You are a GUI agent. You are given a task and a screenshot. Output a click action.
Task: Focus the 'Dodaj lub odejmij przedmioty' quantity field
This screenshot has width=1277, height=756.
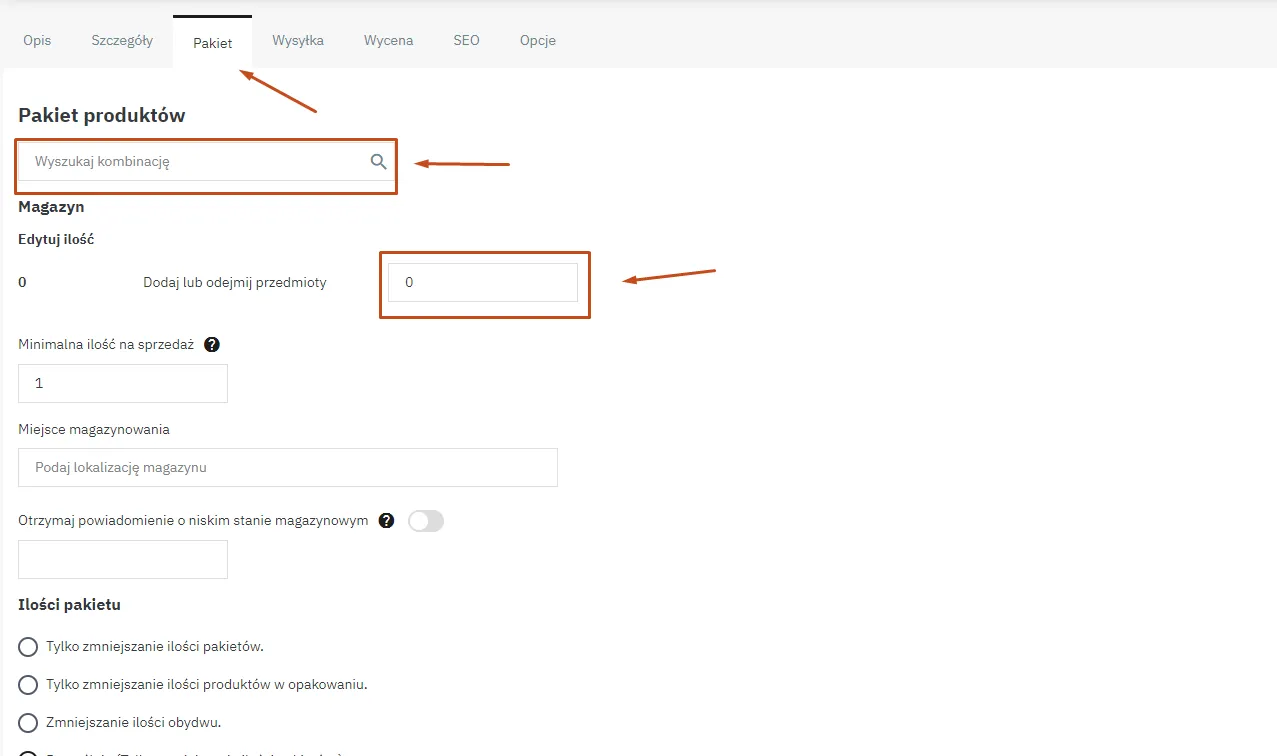point(482,283)
